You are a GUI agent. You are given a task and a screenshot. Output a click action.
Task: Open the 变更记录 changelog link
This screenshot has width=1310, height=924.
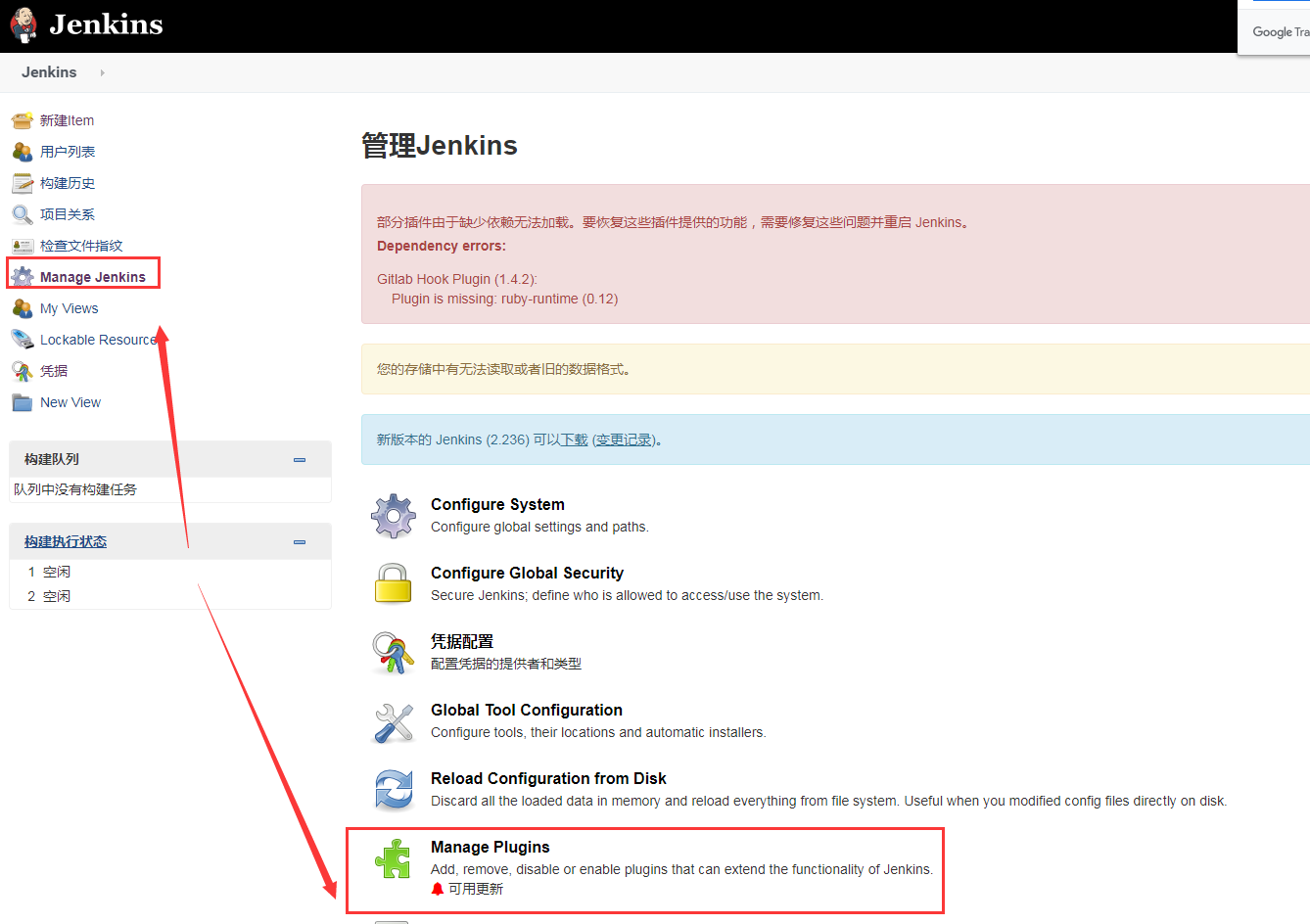(x=624, y=439)
